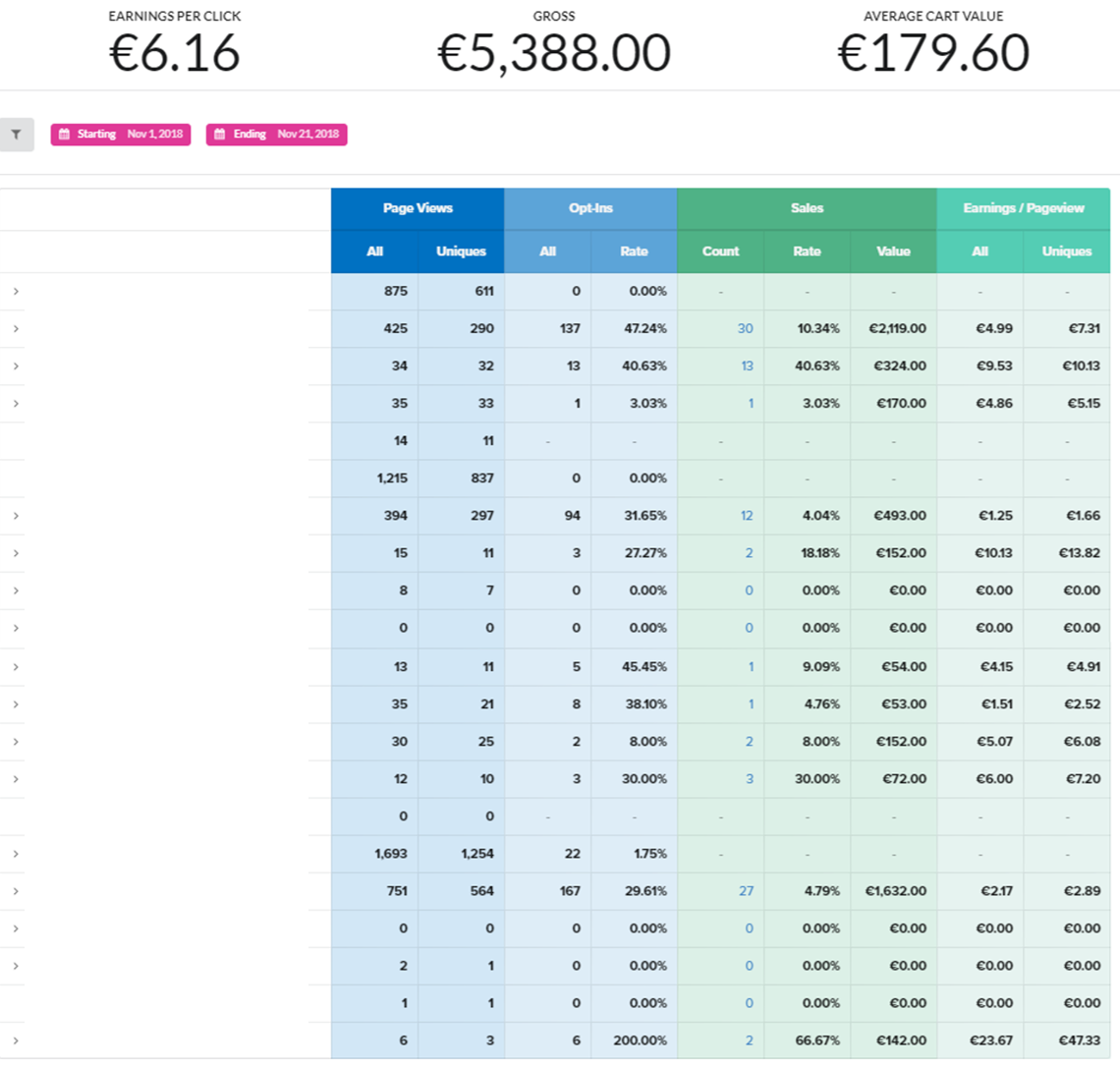Open the Starting Nov 1, 2018 date picker

click(121, 135)
